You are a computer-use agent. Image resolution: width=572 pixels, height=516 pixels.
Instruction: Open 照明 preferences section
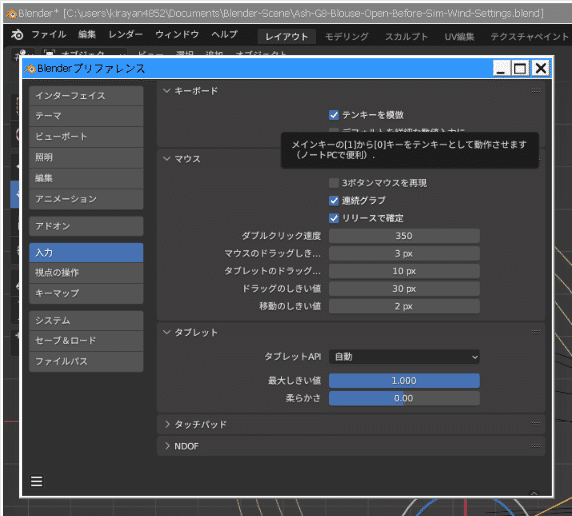click(86, 158)
